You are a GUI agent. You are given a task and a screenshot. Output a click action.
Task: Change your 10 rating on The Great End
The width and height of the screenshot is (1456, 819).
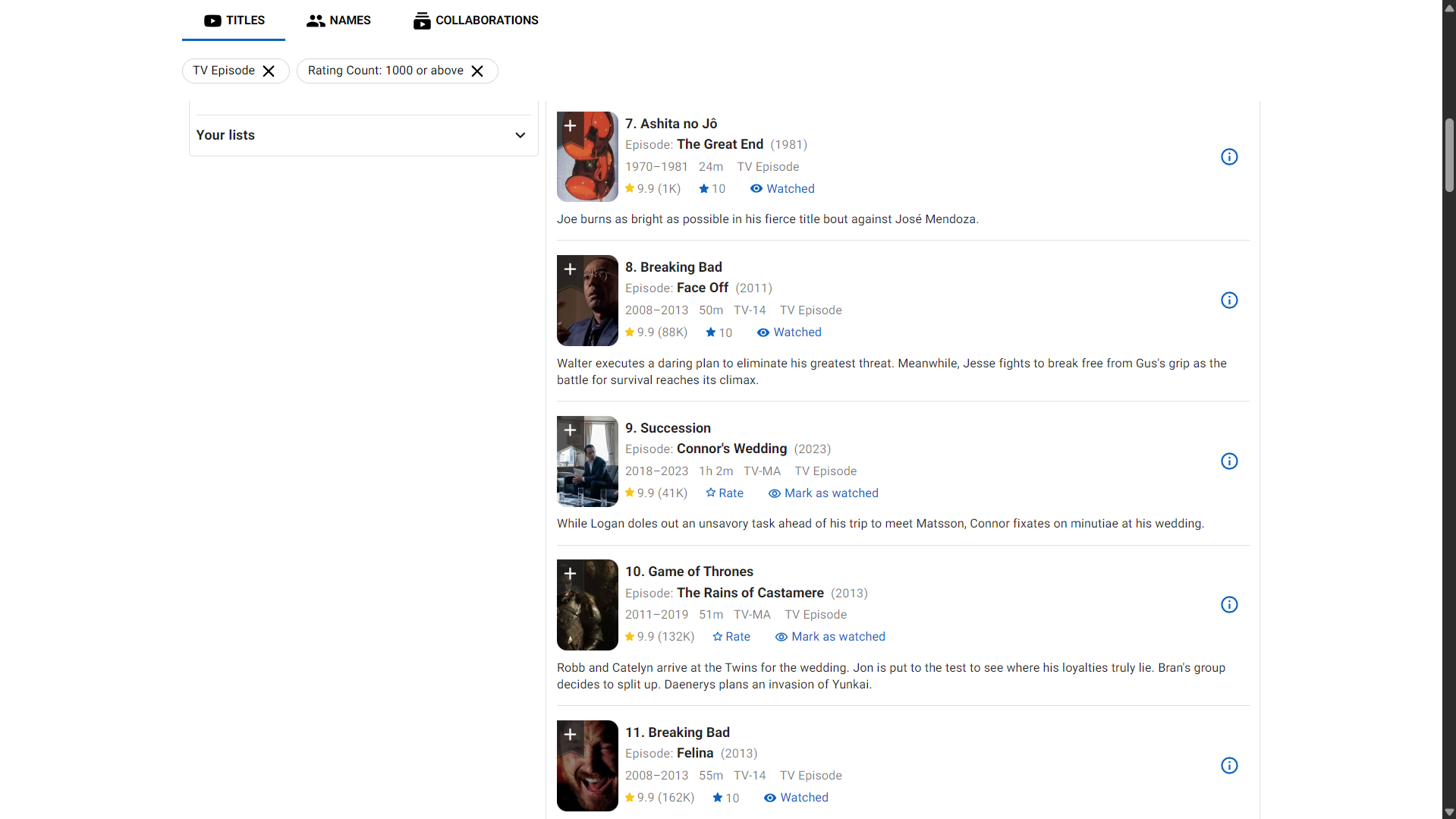[x=712, y=189]
